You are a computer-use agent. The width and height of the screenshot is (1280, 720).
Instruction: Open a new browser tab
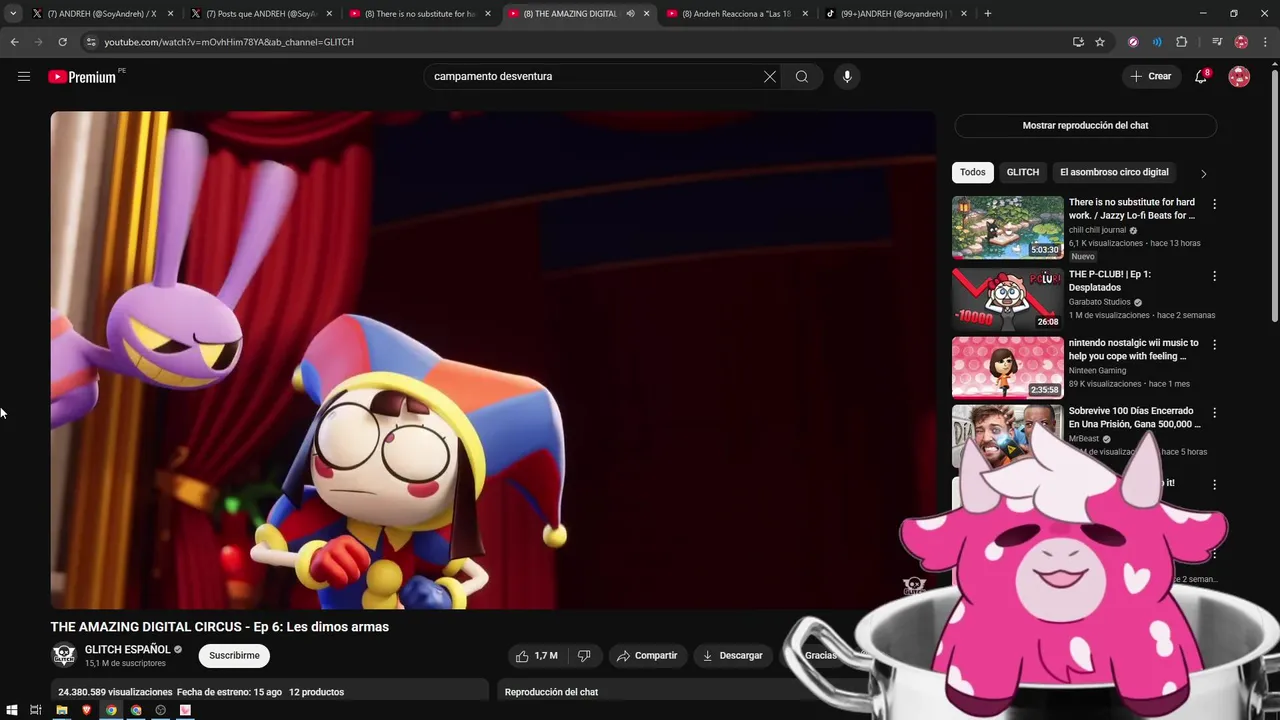pos(988,14)
